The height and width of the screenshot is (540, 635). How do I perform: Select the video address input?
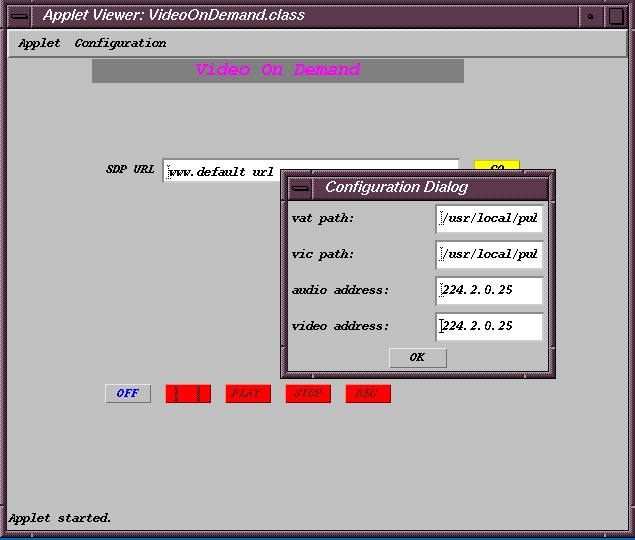coord(489,326)
